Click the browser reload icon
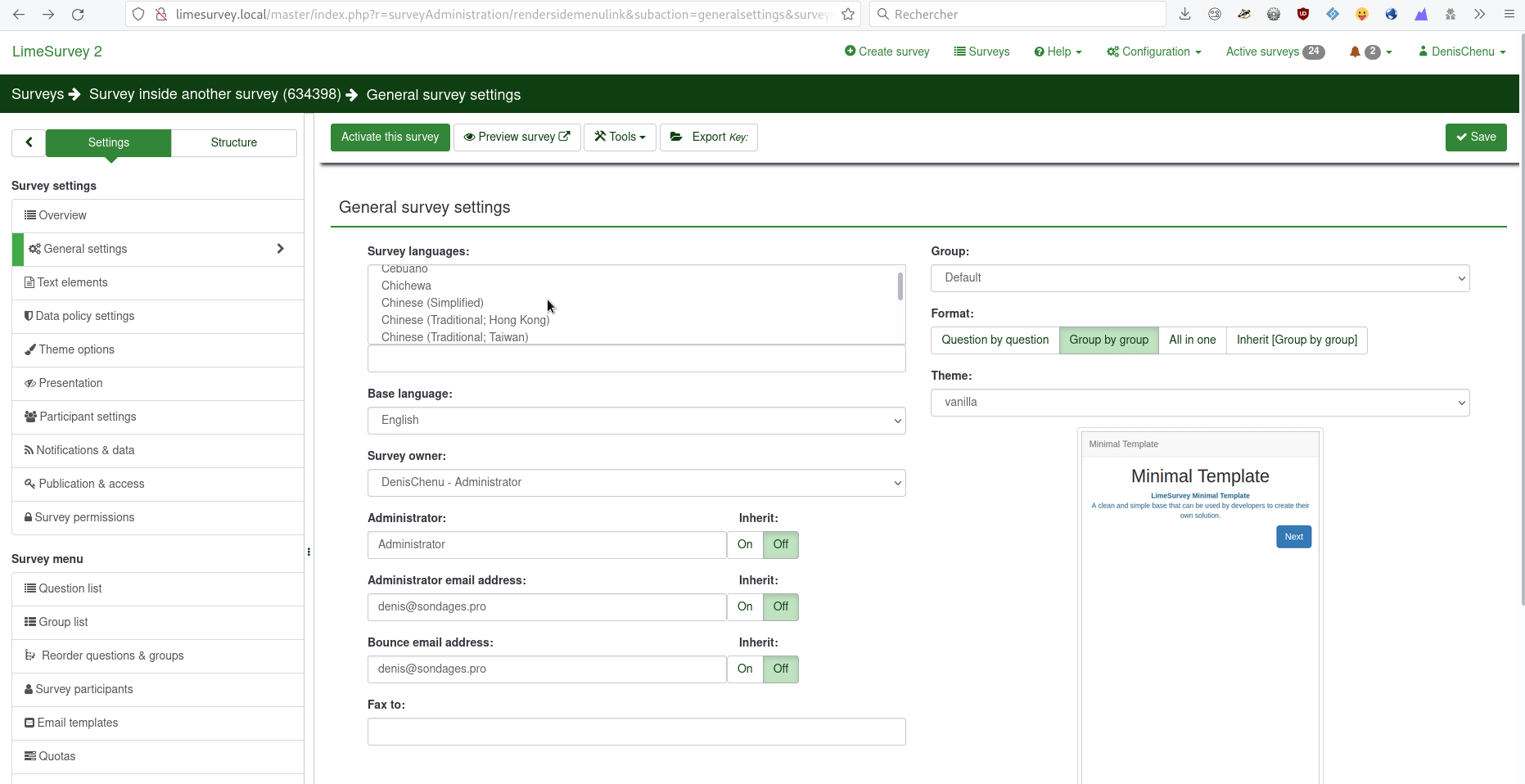 tap(78, 15)
